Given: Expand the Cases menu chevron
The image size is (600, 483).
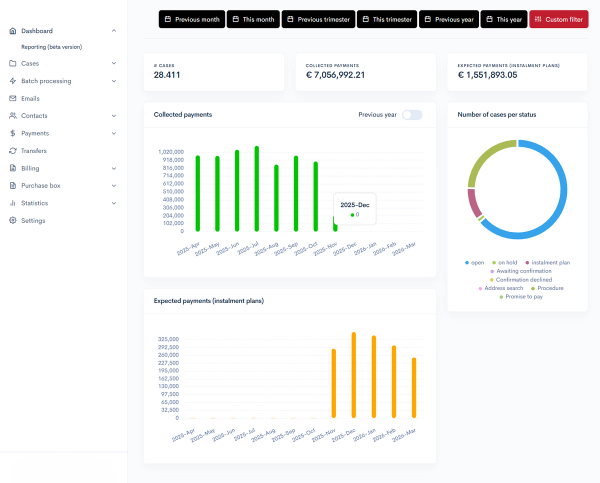Looking at the screenshot, I should pos(114,63).
